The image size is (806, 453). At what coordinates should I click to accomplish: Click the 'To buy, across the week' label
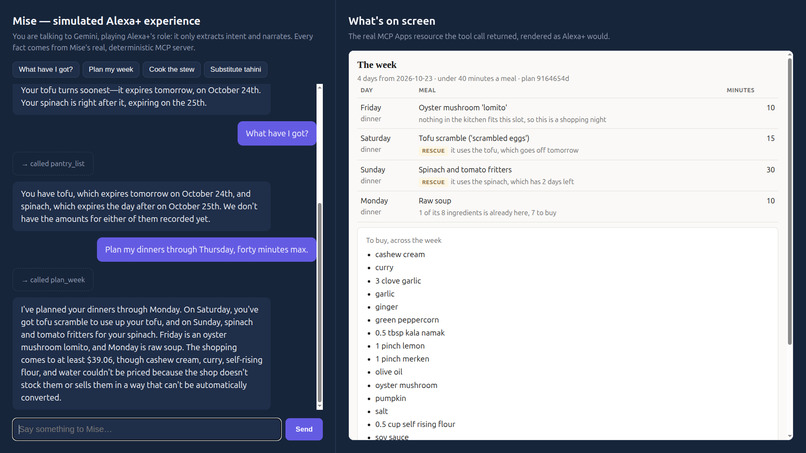[404, 240]
